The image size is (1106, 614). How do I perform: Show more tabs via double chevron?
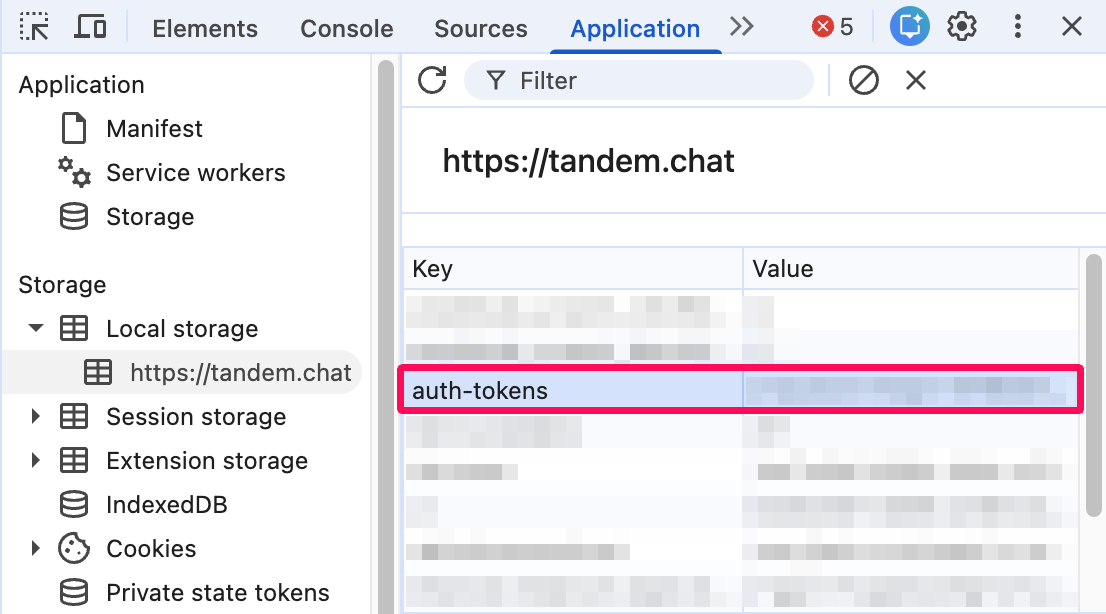click(741, 27)
